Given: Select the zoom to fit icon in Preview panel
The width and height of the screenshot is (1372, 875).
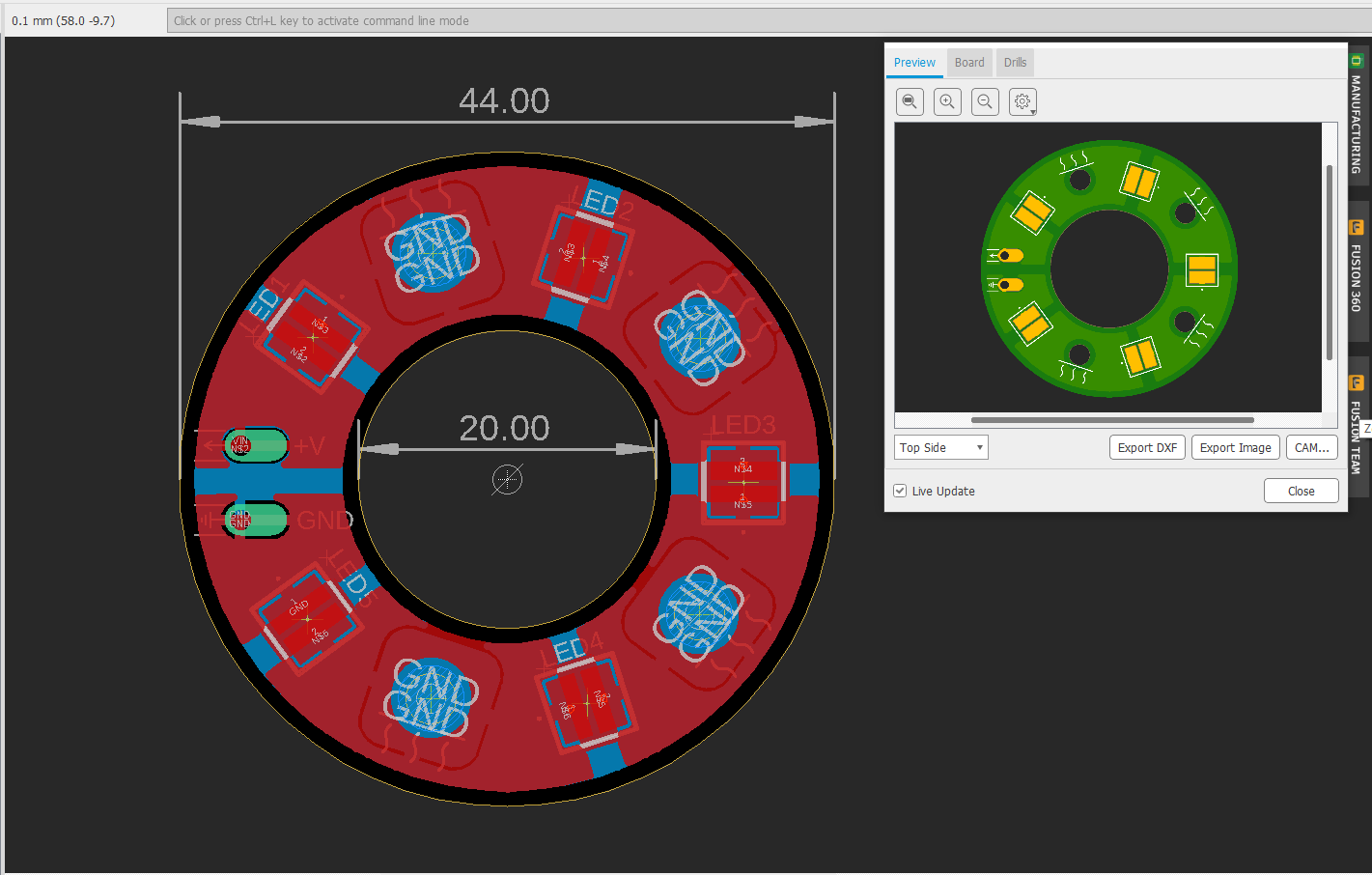Looking at the screenshot, I should pyautogui.click(x=909, y=101).
